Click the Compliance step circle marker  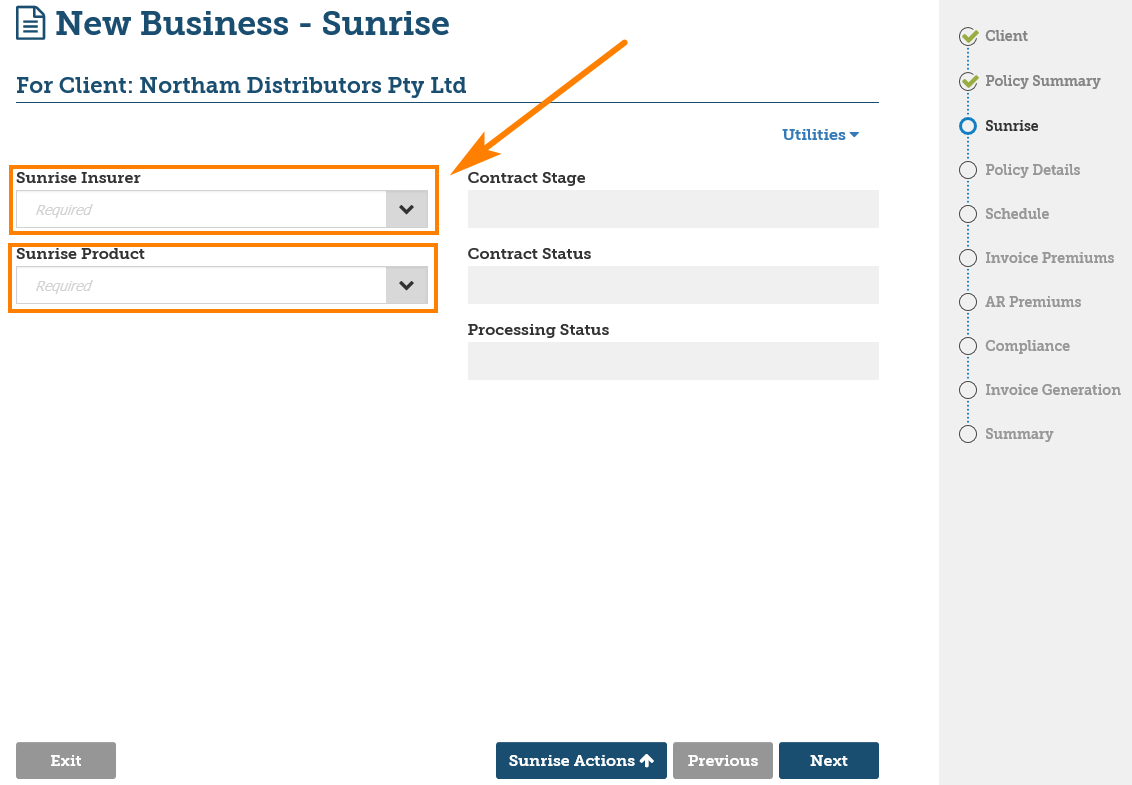point(967,346)
